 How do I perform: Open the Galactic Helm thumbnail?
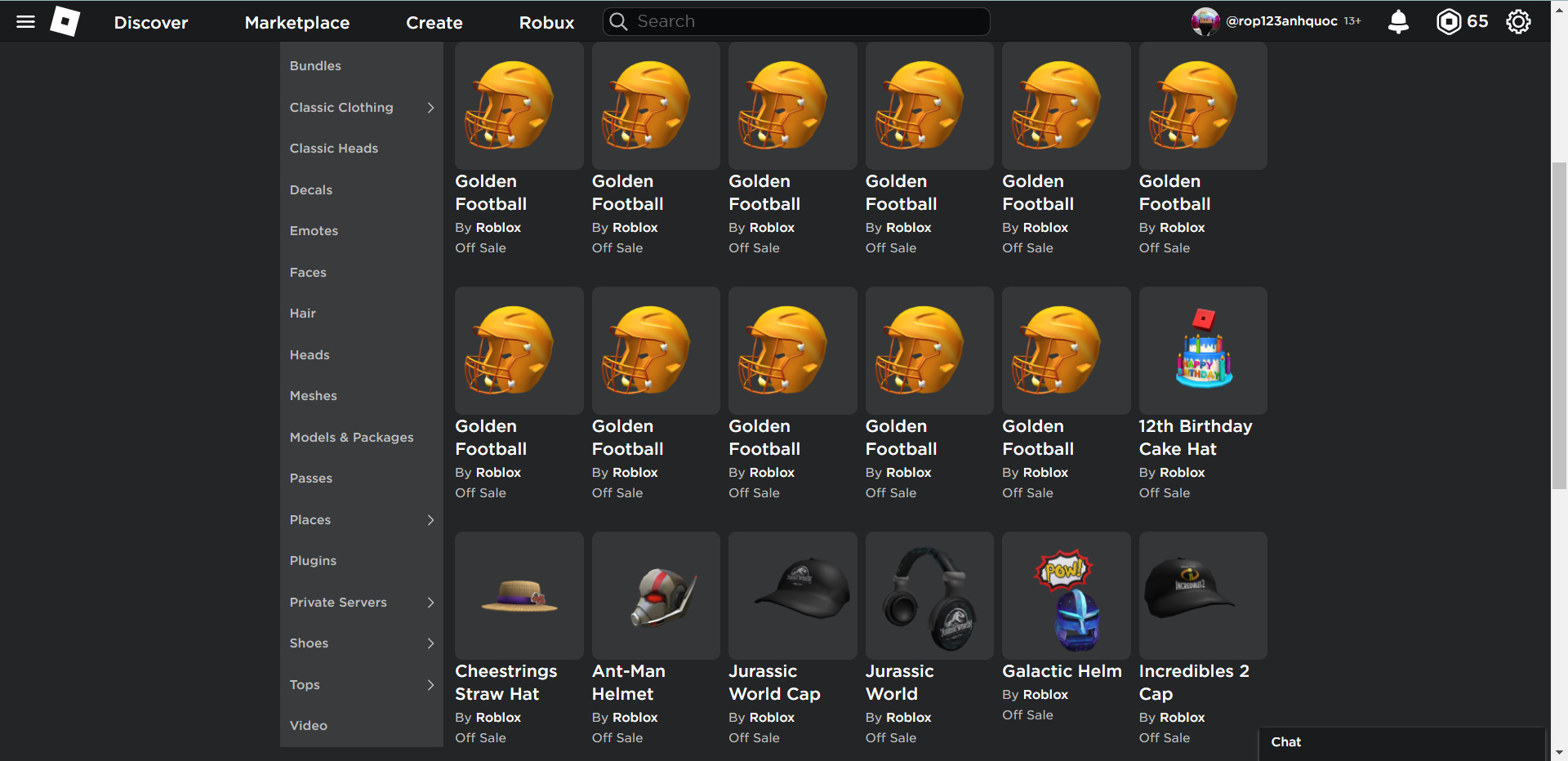[1067, 595]
